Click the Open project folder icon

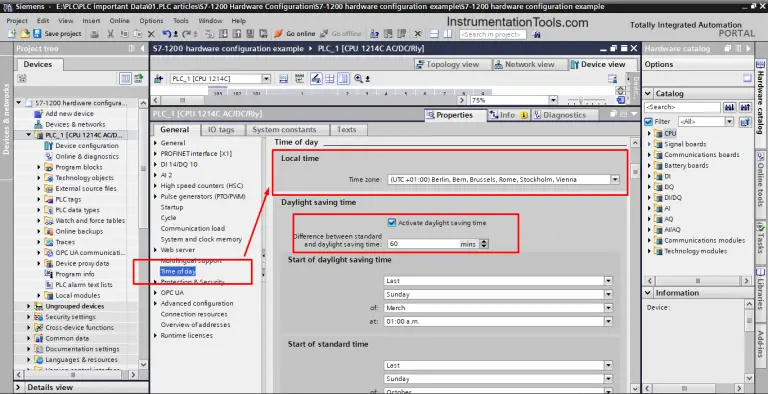click(24, 34)
